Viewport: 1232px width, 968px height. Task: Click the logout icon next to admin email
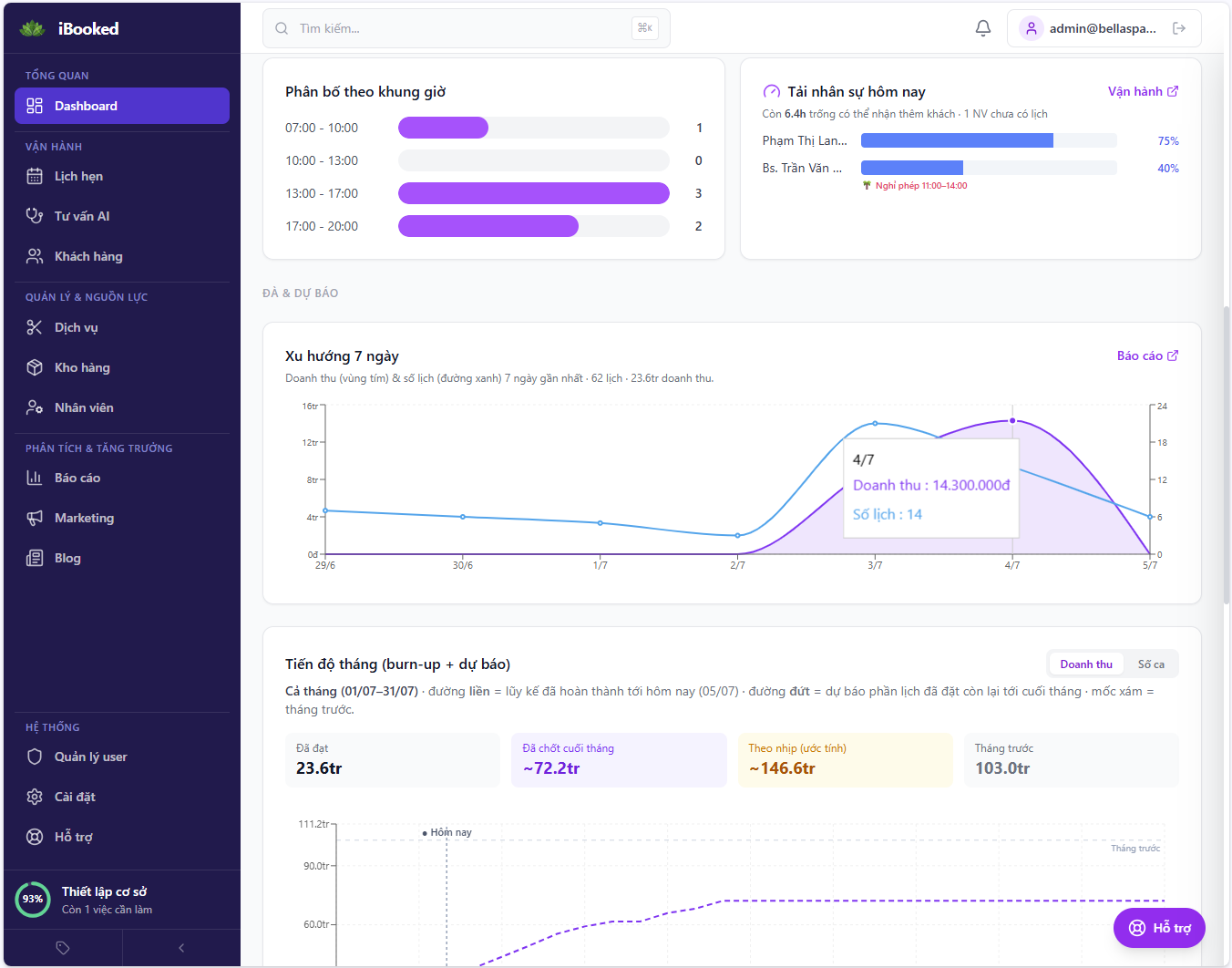1179,28
